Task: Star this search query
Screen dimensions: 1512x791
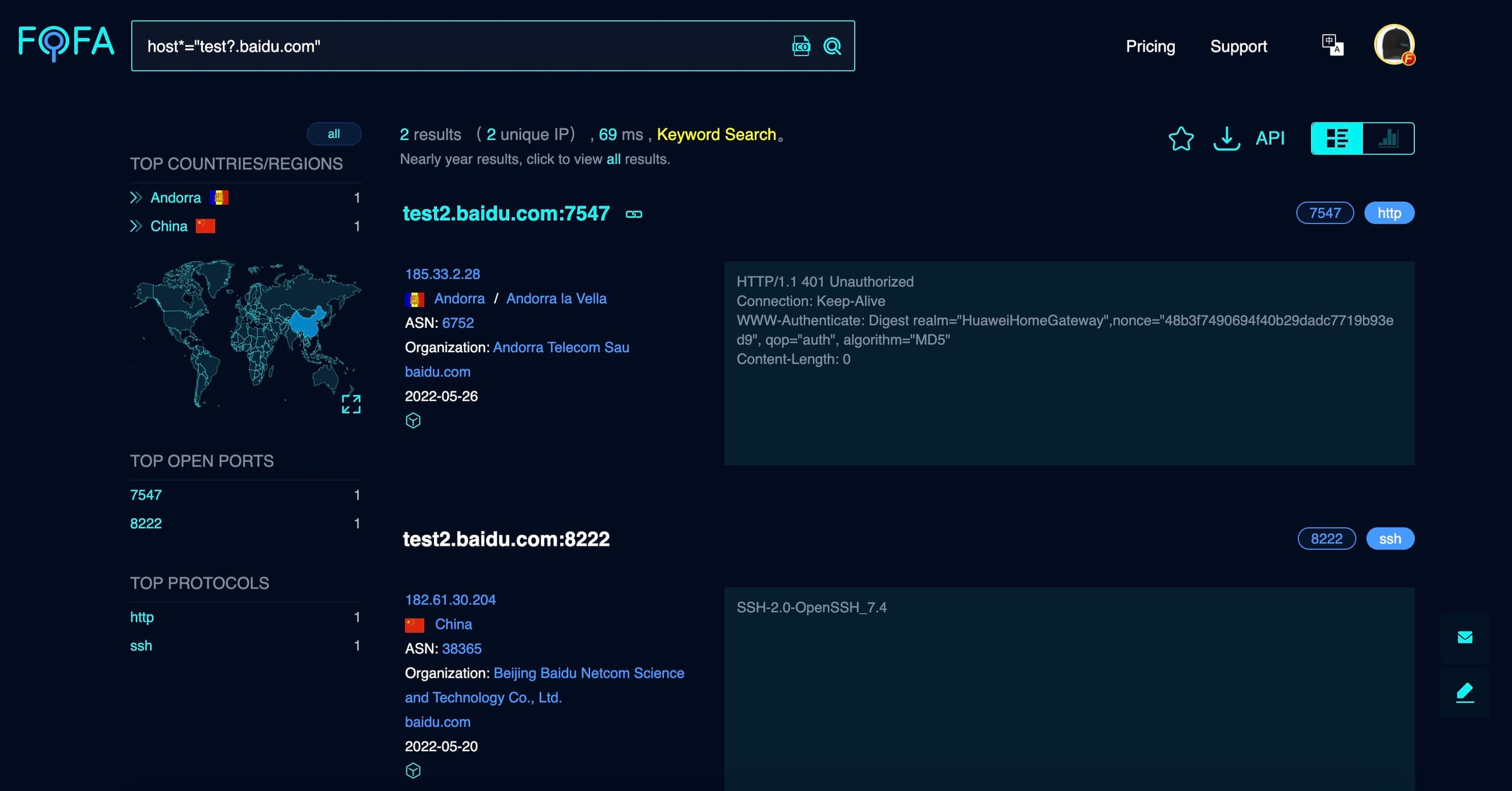Action: (1181, 139)
